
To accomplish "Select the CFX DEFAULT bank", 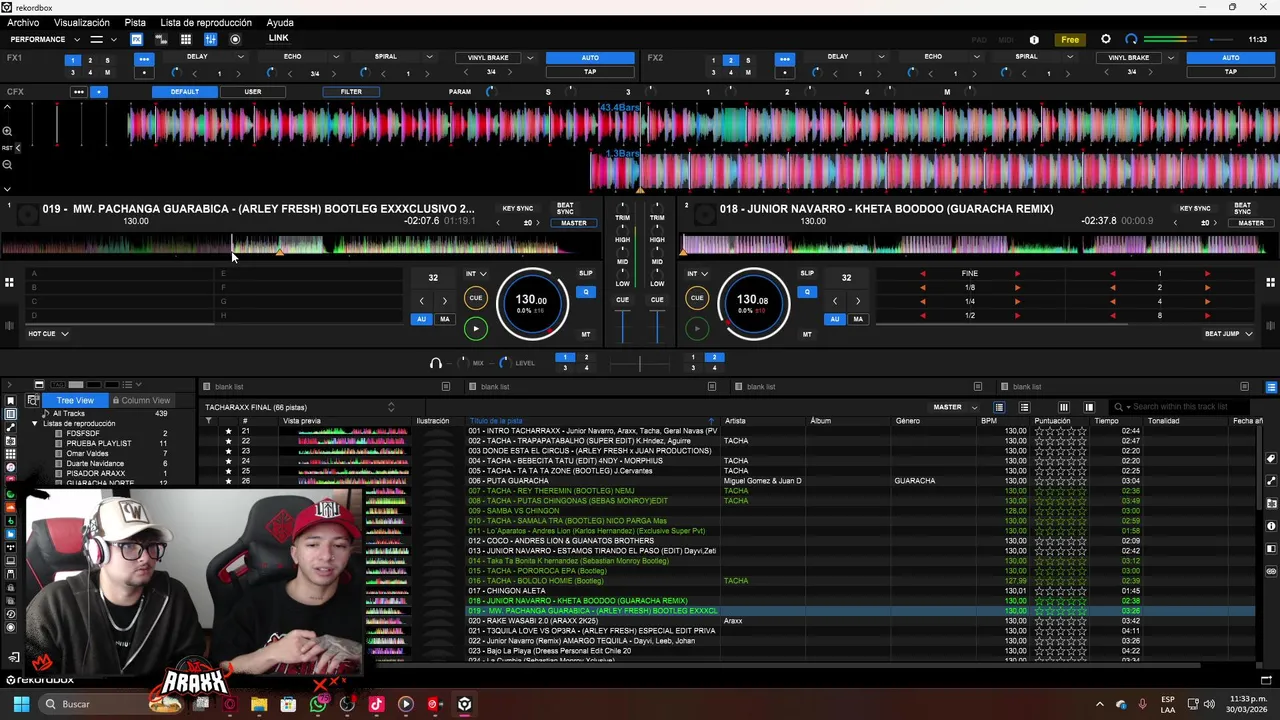I will [x=184, y=92].
